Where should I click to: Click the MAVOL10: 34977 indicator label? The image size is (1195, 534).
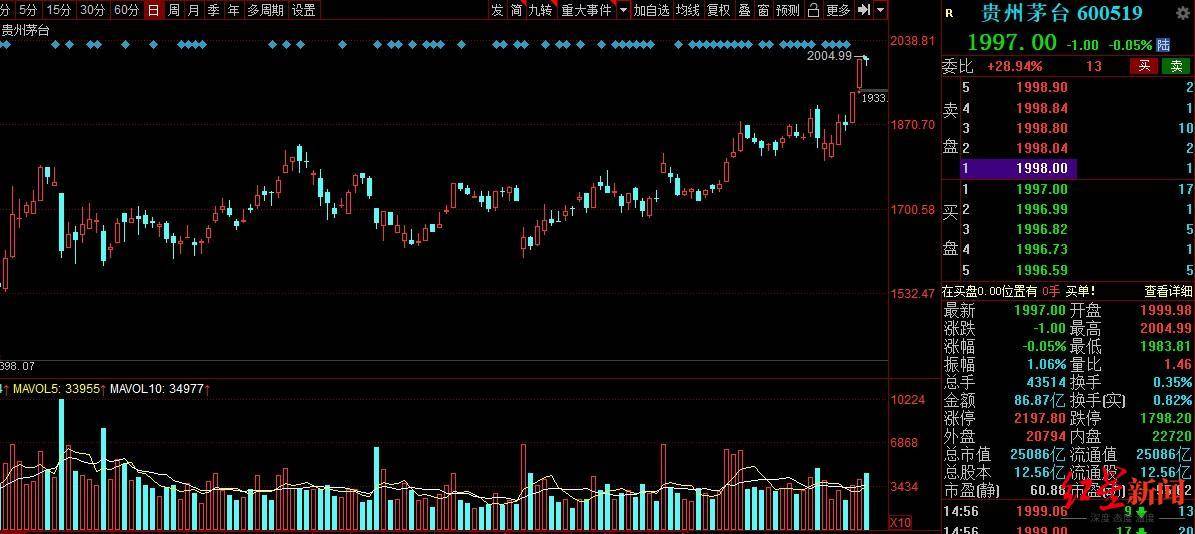(x=157, y=389)
